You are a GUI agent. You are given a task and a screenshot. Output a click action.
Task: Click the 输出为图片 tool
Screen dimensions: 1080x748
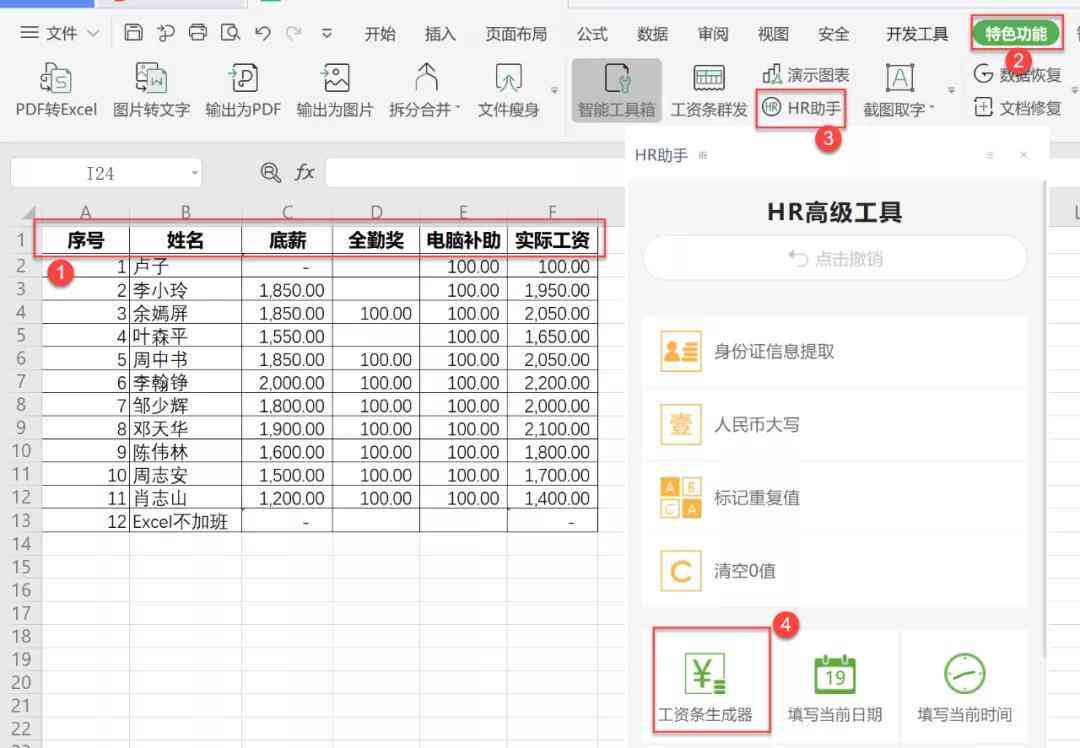335,90
